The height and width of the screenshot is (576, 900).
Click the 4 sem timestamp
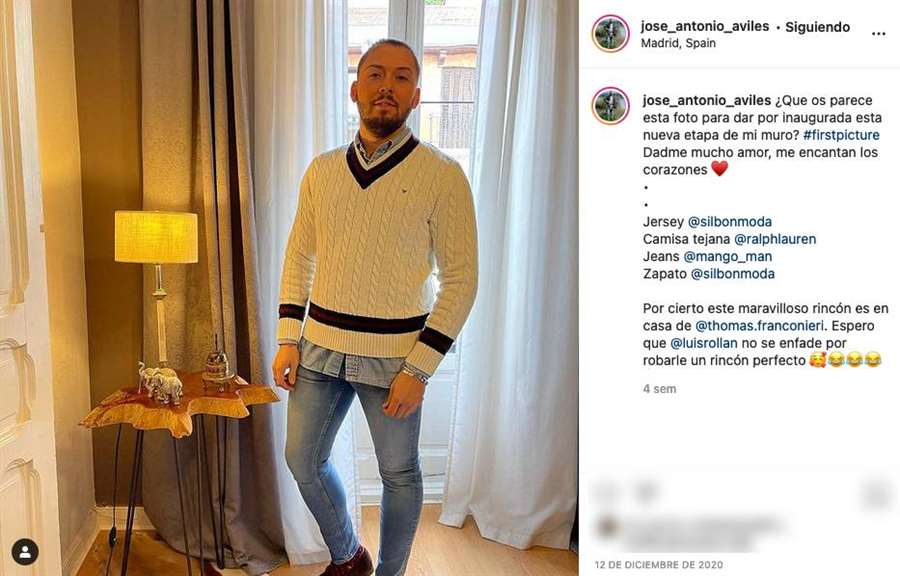[x=660, y=389]
